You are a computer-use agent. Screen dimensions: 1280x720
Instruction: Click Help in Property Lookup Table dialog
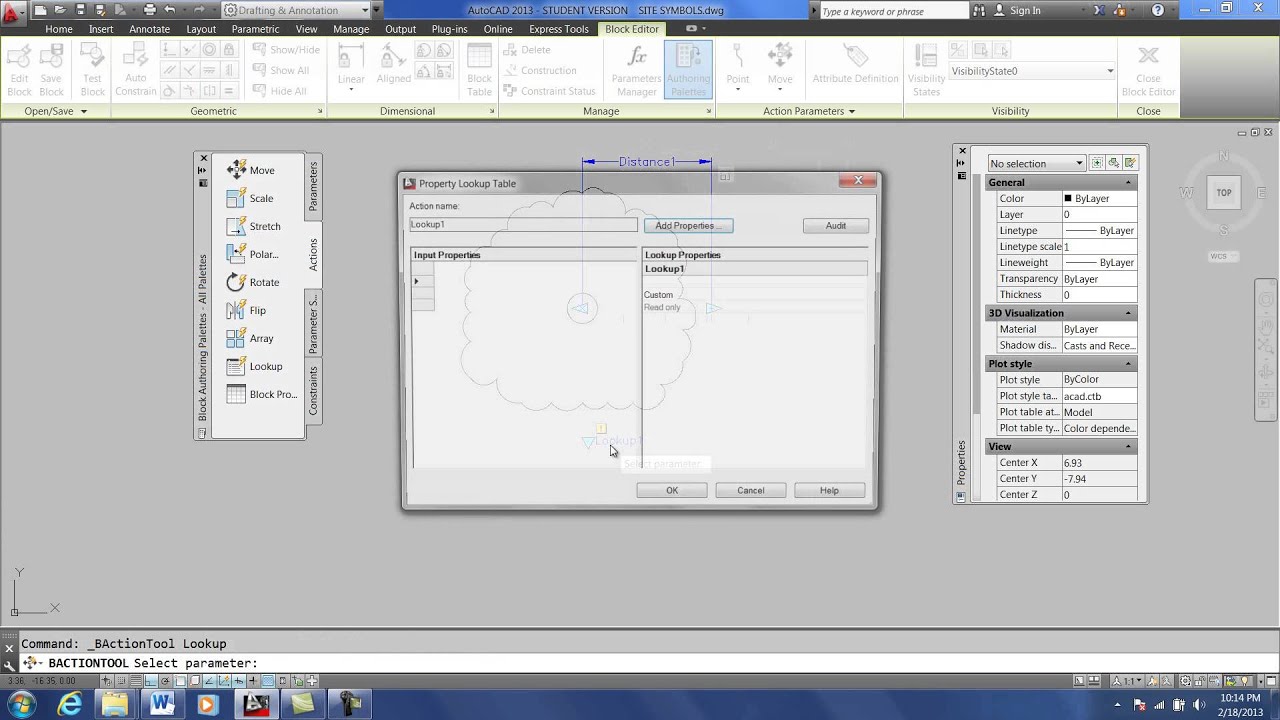point(829,490)
